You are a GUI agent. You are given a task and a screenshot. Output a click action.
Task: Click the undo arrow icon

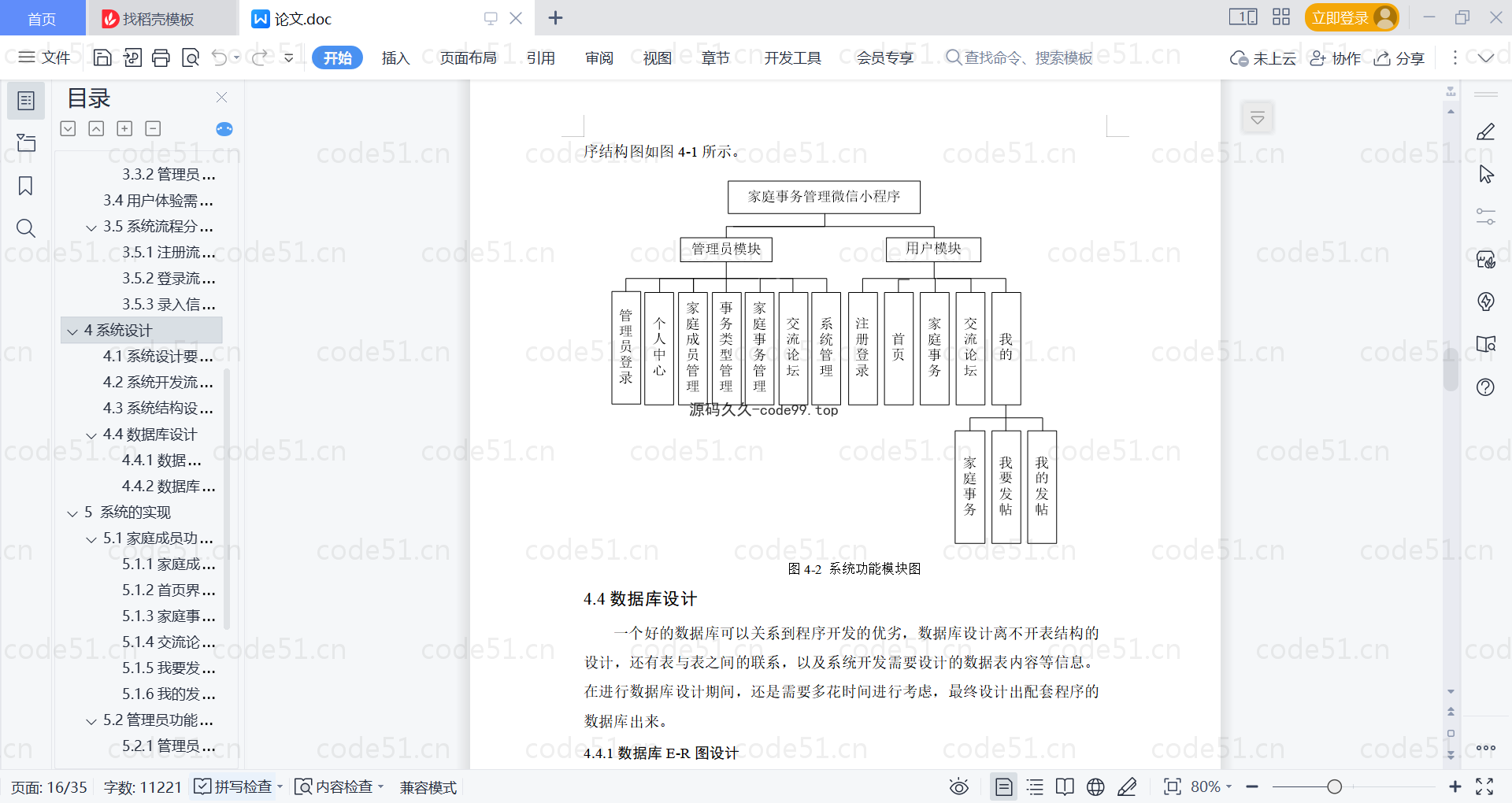220,57
